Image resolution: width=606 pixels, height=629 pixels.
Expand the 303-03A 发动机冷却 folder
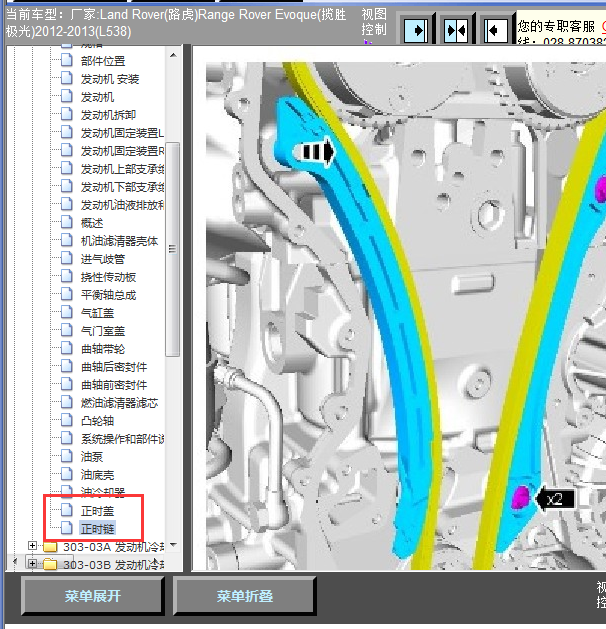(x=32, y=546)
